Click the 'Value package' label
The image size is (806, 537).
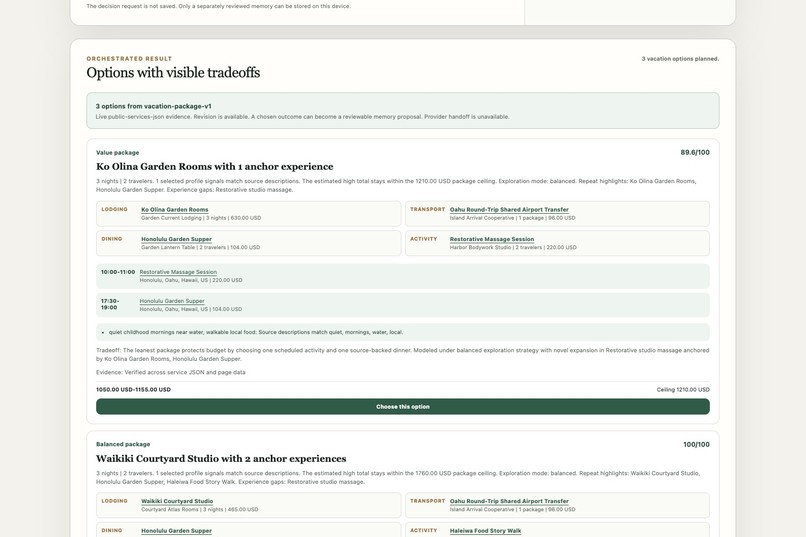click(117, 153)
